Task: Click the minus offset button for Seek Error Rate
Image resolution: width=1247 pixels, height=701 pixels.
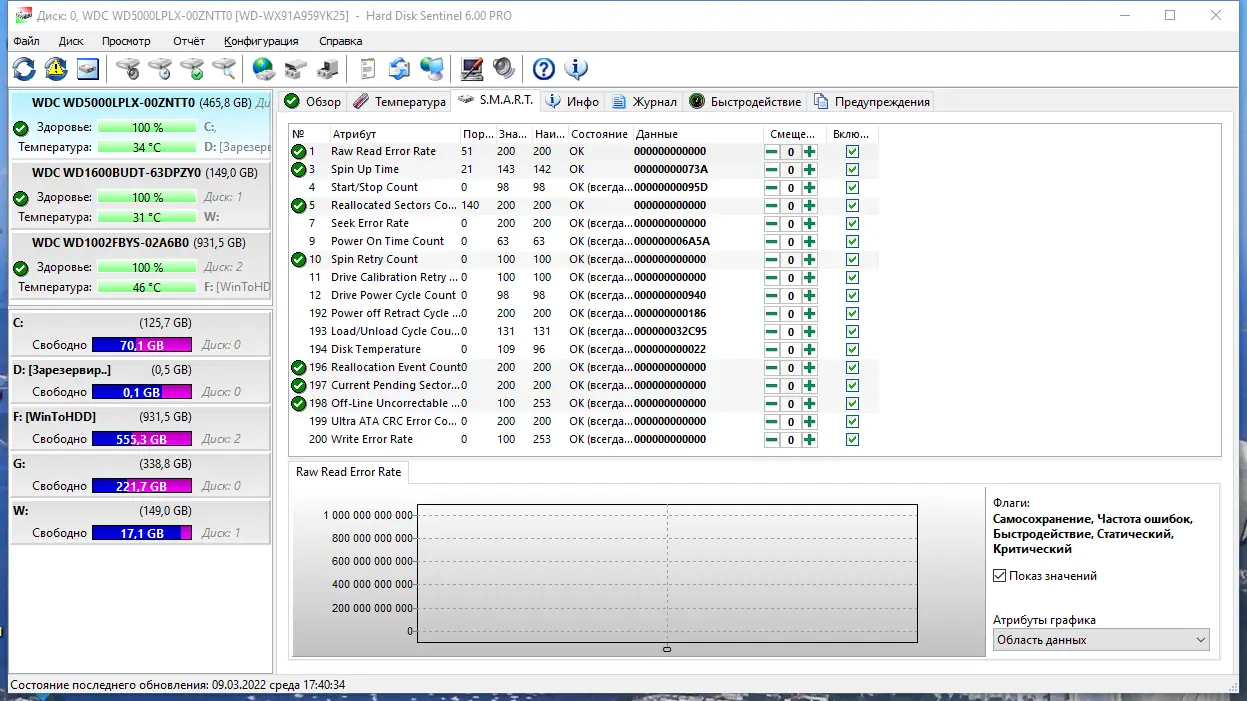Action: tap(773, 224)
